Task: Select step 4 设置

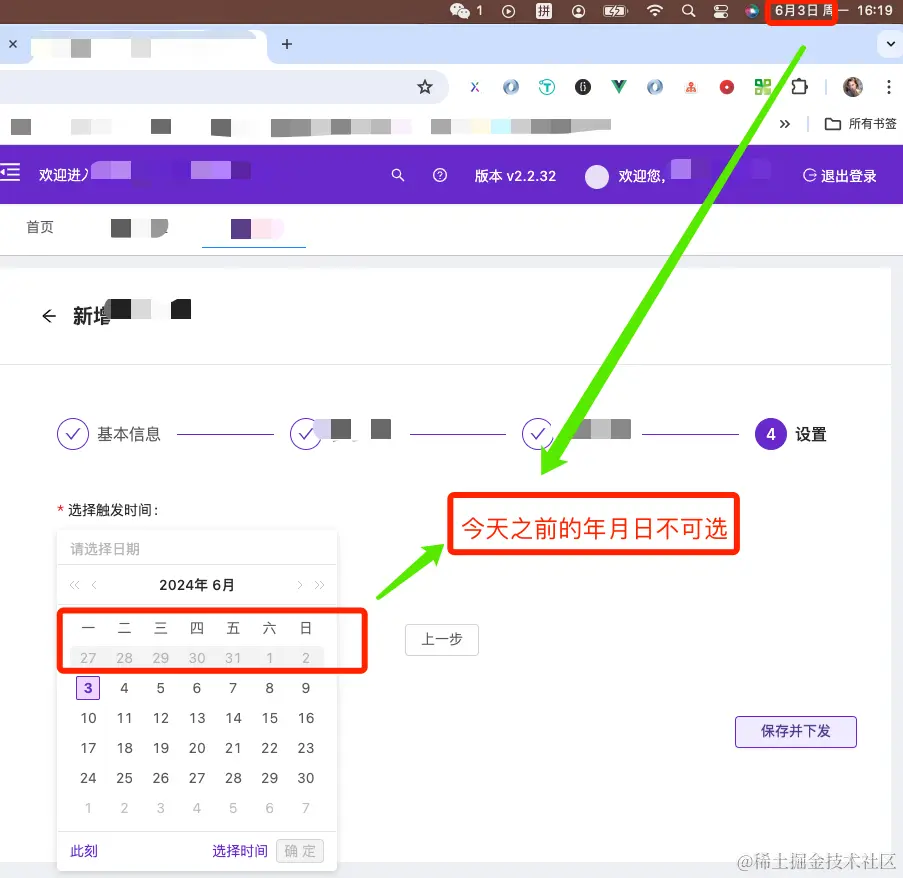Action: [x=791, y=434]
